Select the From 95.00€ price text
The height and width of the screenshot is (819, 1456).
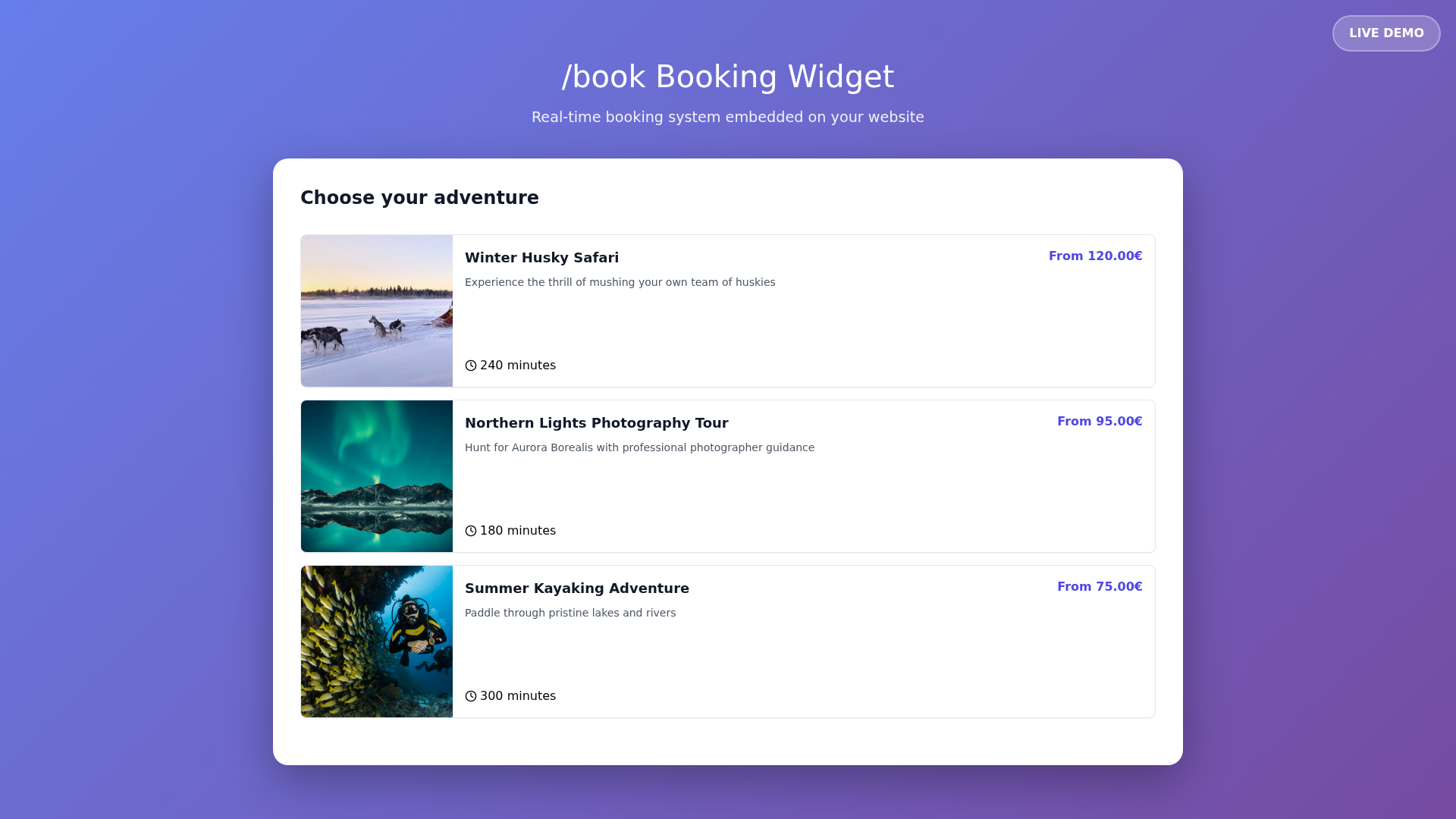tap(1100, 421)
